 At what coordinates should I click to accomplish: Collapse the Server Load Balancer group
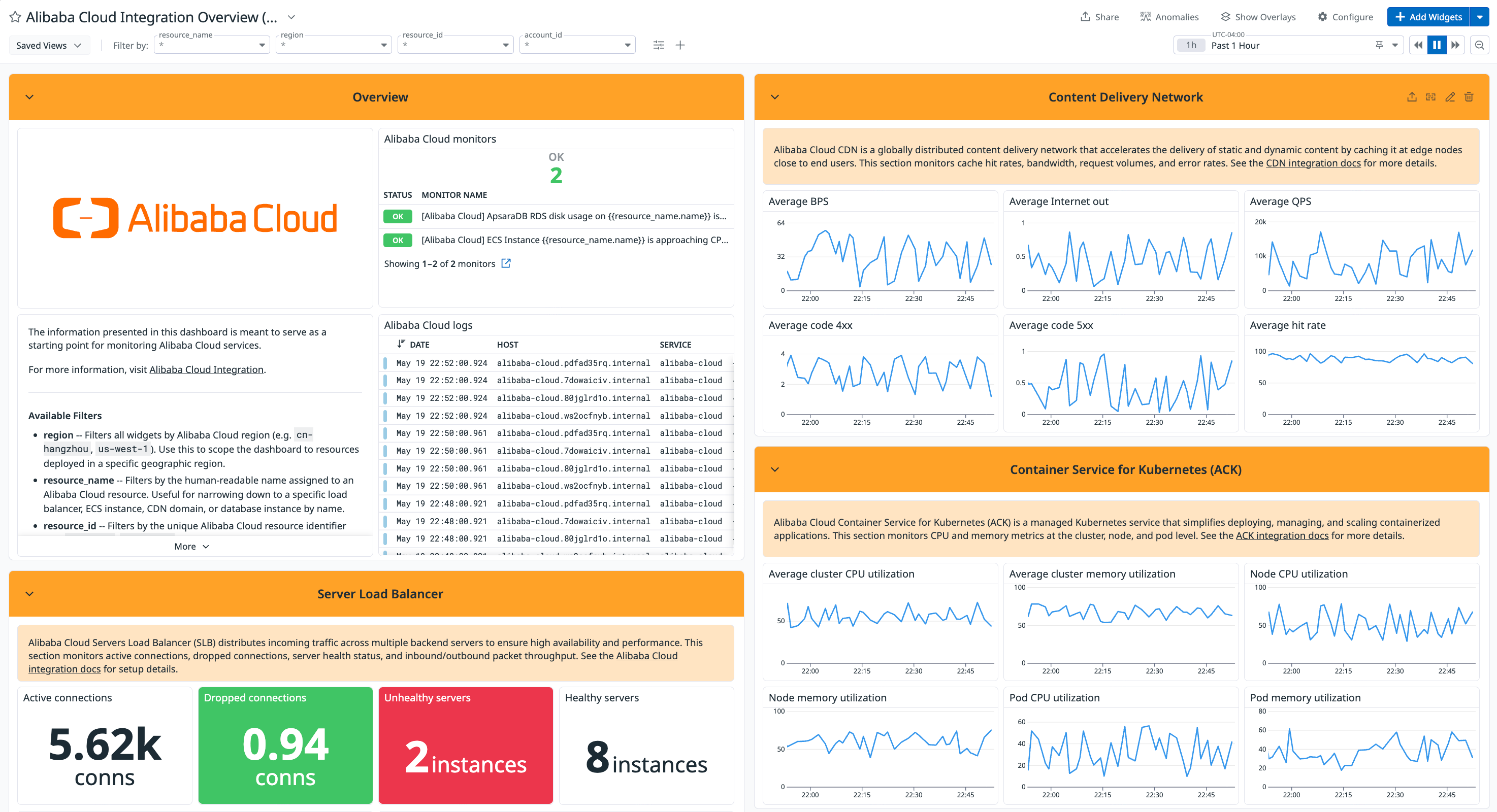(29, 594)
